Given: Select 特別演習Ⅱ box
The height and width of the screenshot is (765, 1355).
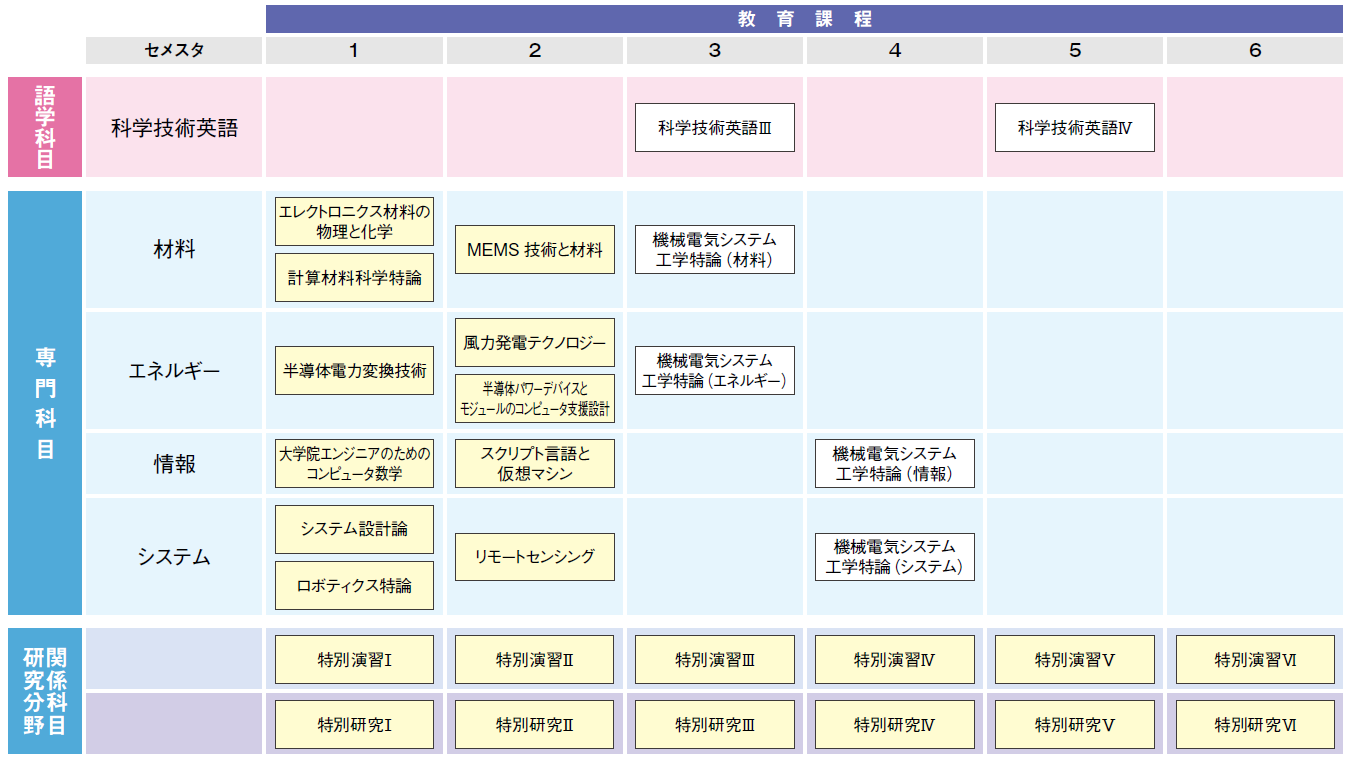Looking at the screenshot, I should [x=535, y=660].
